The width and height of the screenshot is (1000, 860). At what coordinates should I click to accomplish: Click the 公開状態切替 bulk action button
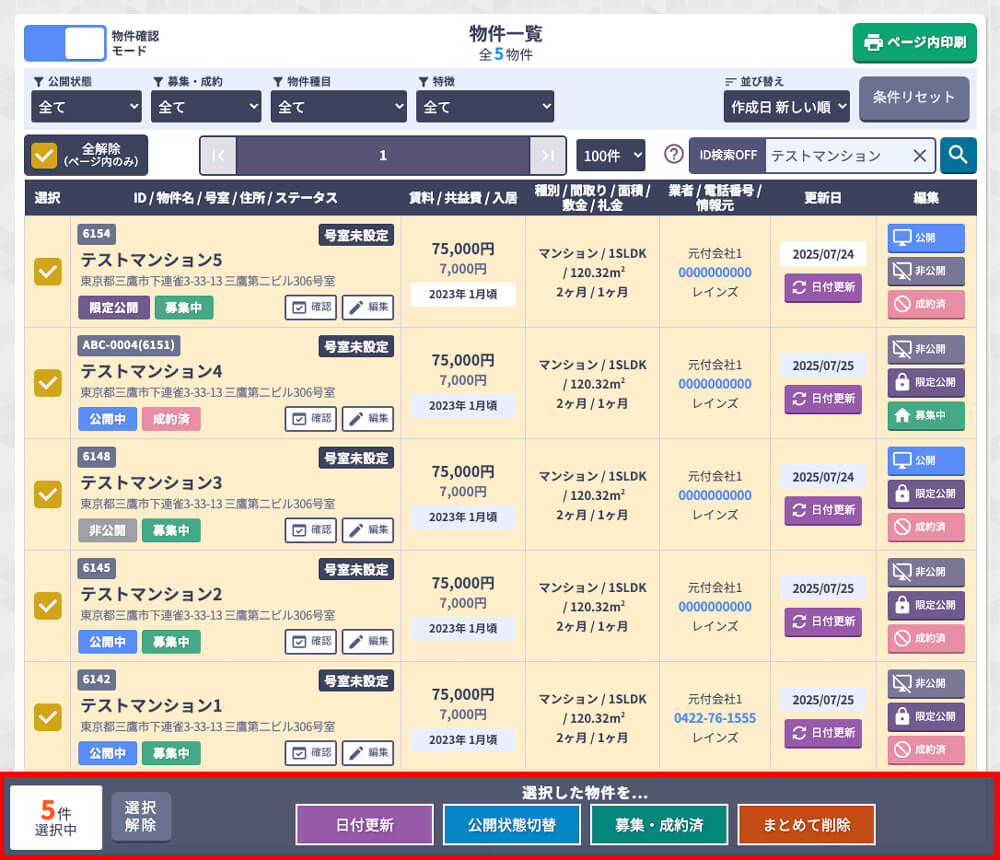click(x=511, y=825)
